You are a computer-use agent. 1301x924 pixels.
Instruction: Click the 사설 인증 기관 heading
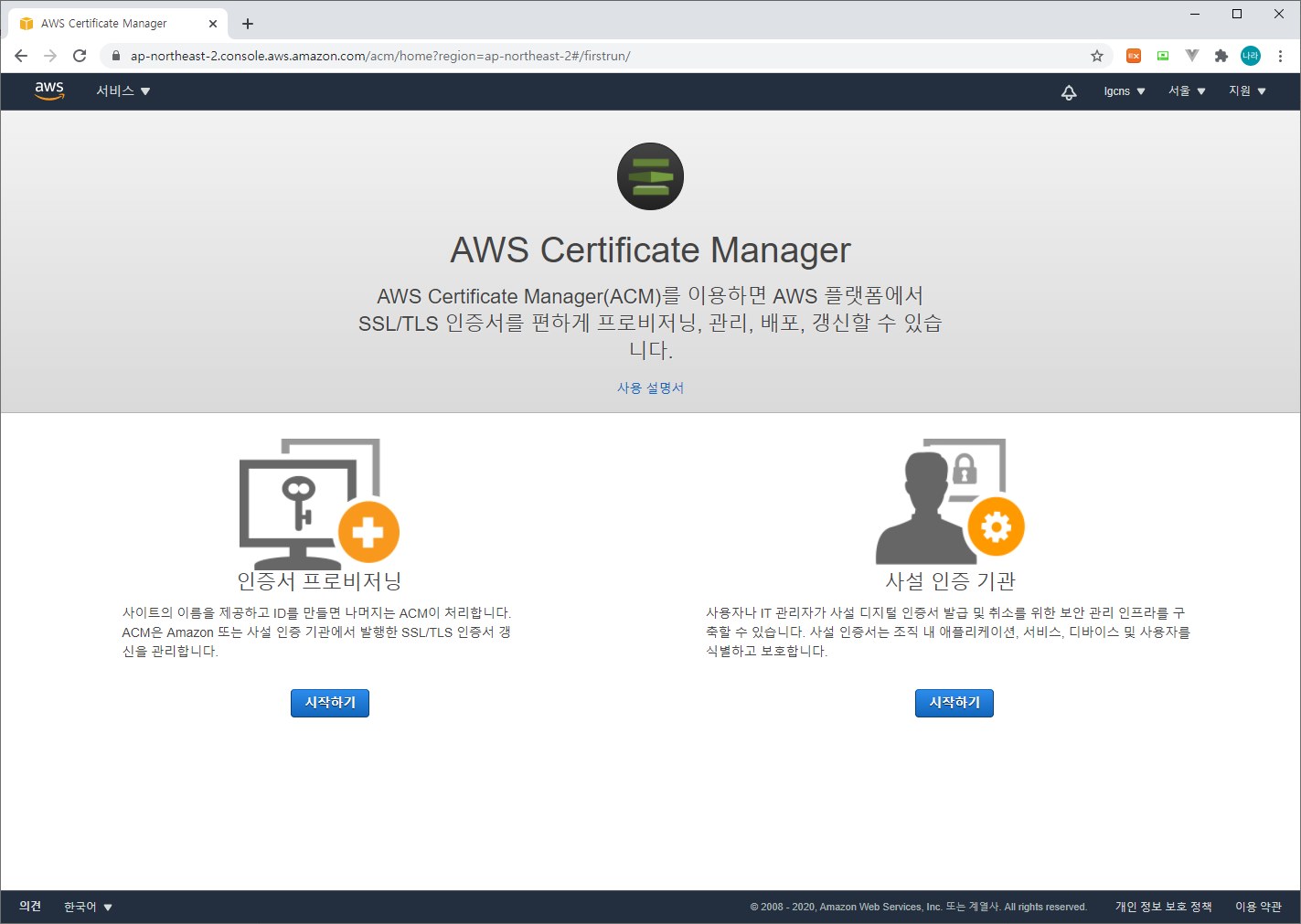pyautogui.click(x=951, y=580)
